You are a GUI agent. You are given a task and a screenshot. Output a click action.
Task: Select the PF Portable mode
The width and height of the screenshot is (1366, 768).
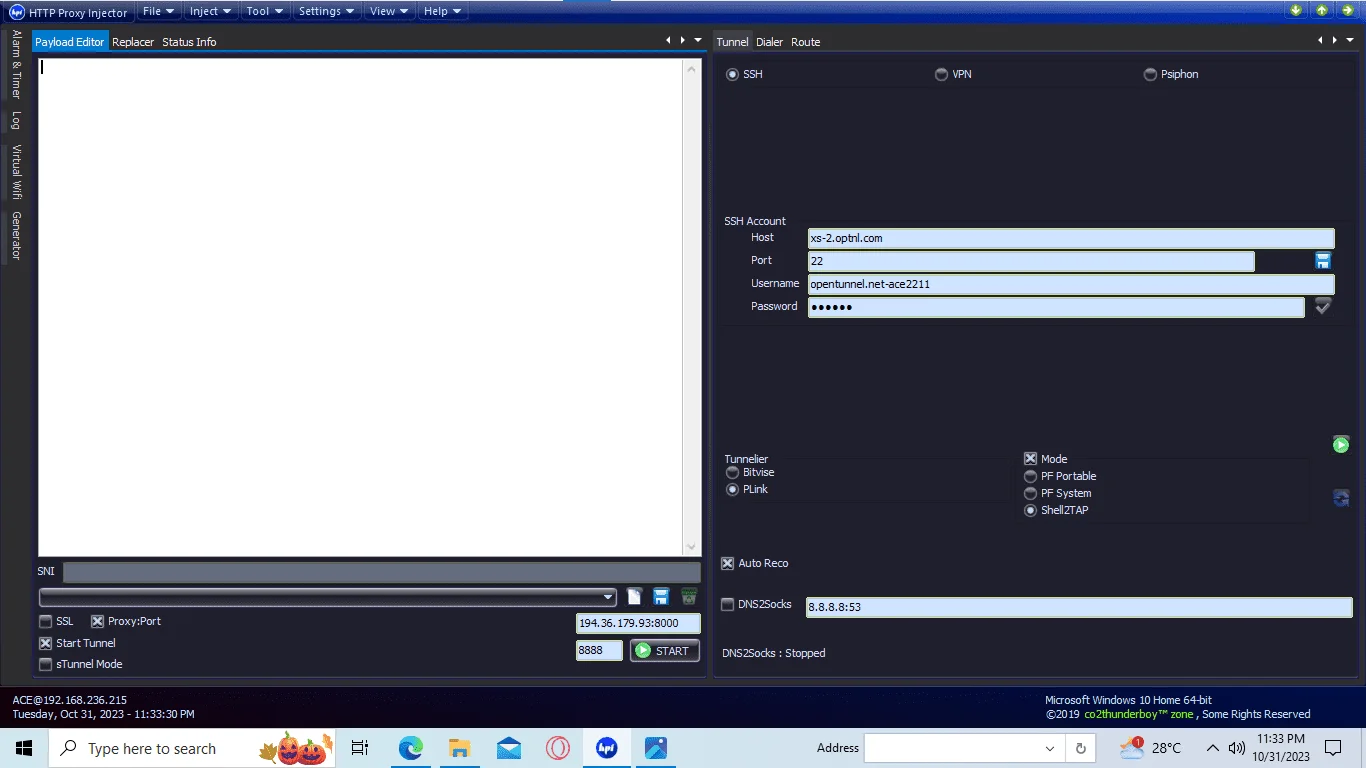(1030, 477)
